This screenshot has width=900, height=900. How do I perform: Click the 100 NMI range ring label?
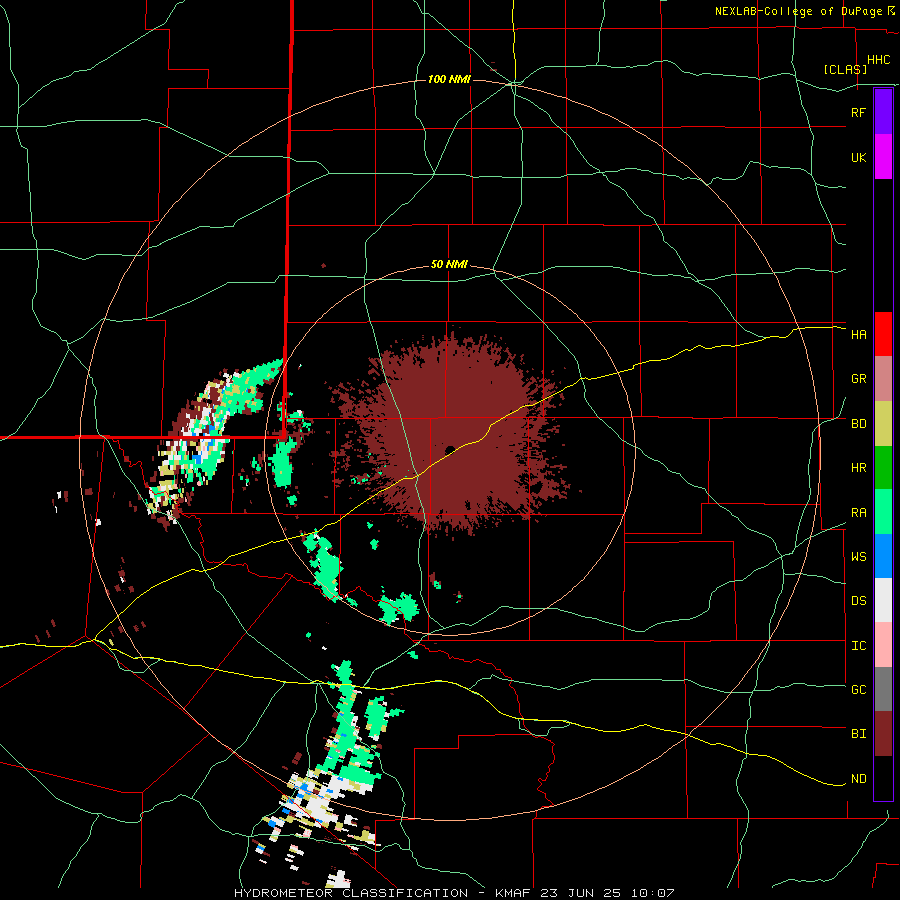[x=449, y=79]
